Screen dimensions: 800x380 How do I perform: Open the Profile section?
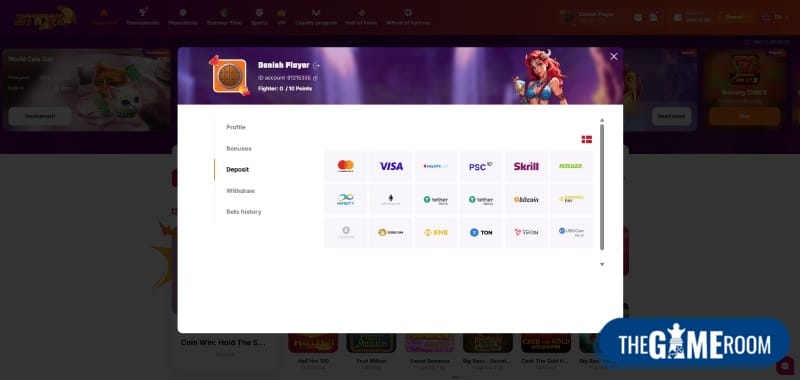pos(236,127)
